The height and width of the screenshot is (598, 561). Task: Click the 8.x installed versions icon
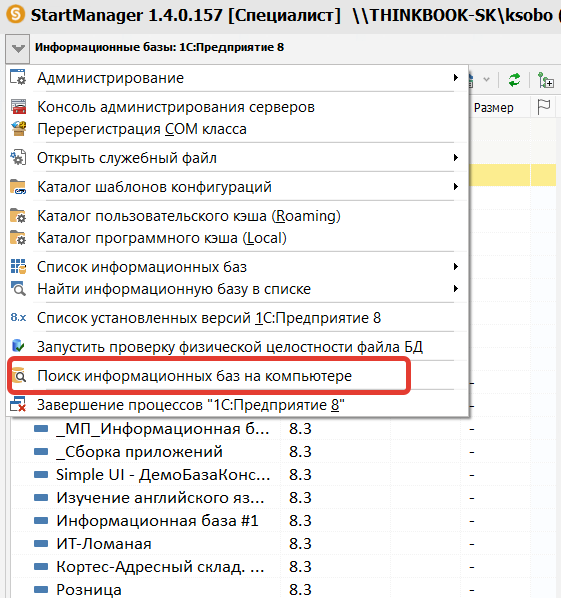tap(18, 317)
